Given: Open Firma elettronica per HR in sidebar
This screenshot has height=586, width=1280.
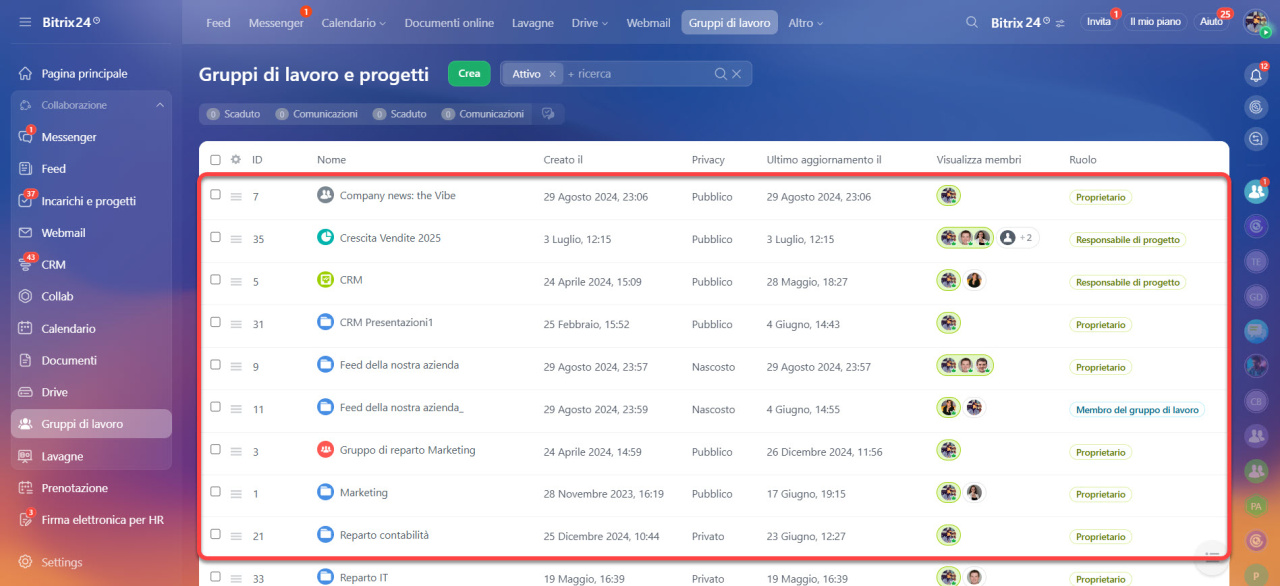Looking at the screenshot, I should click(x=103, y=520).
